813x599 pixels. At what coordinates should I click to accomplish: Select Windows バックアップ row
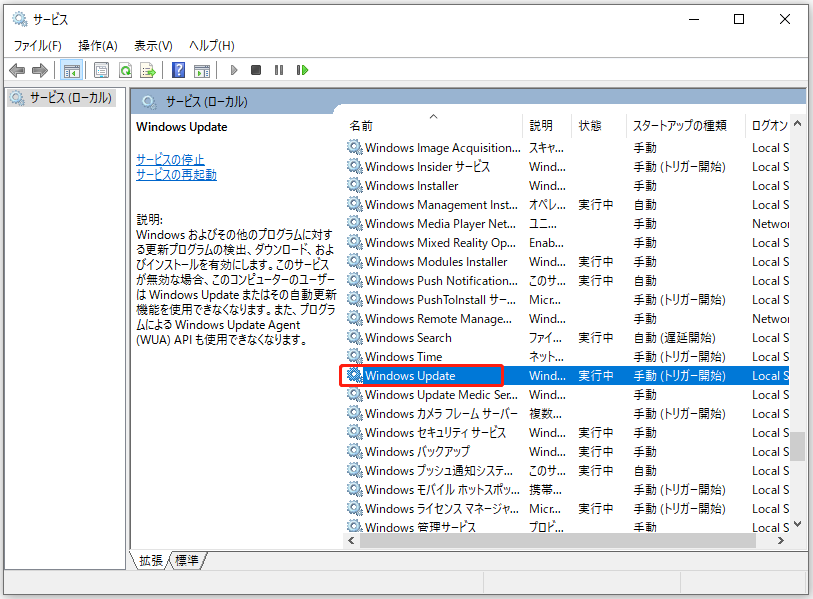pos(567,452)
